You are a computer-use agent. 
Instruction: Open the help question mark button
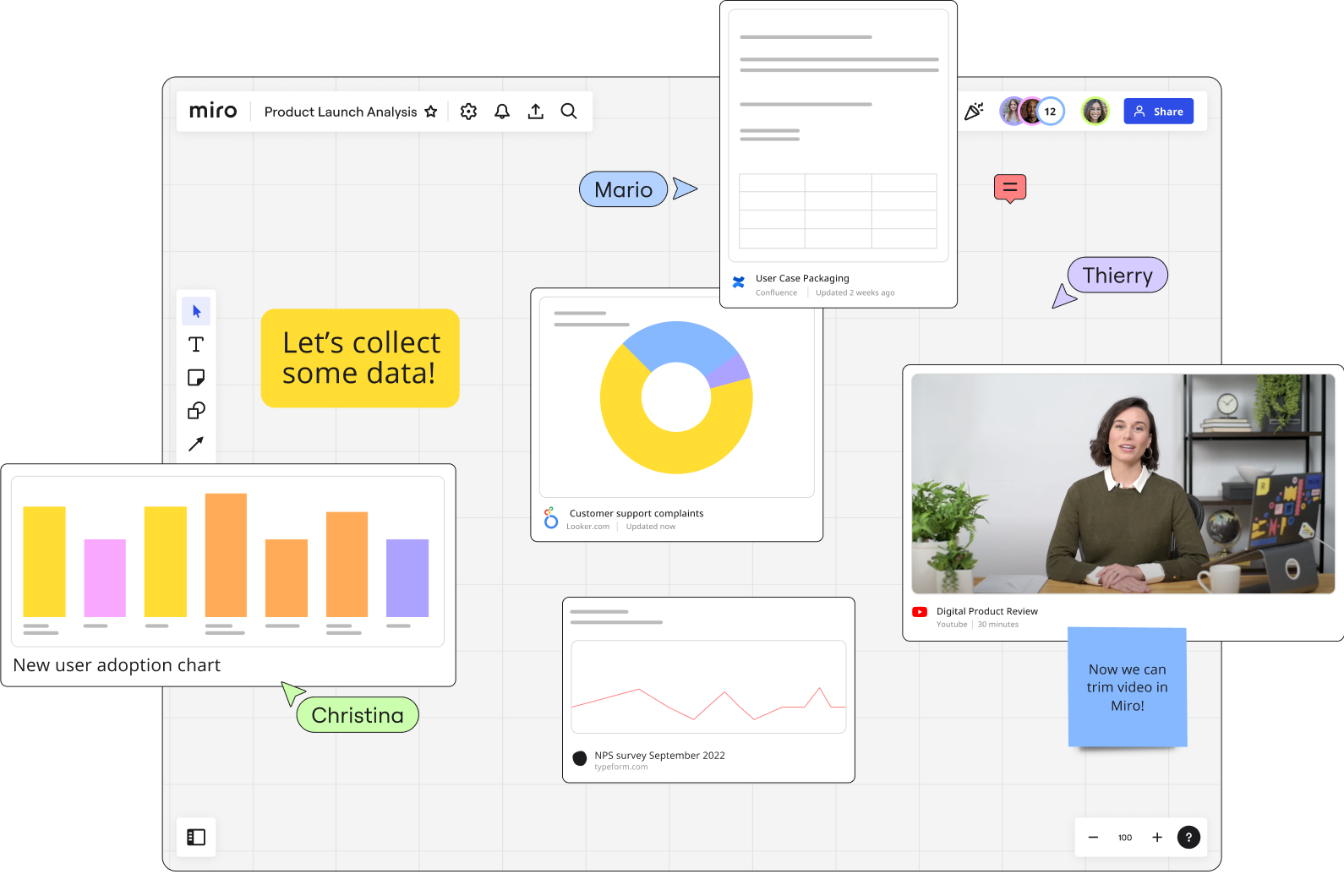tap(1188, 837)
